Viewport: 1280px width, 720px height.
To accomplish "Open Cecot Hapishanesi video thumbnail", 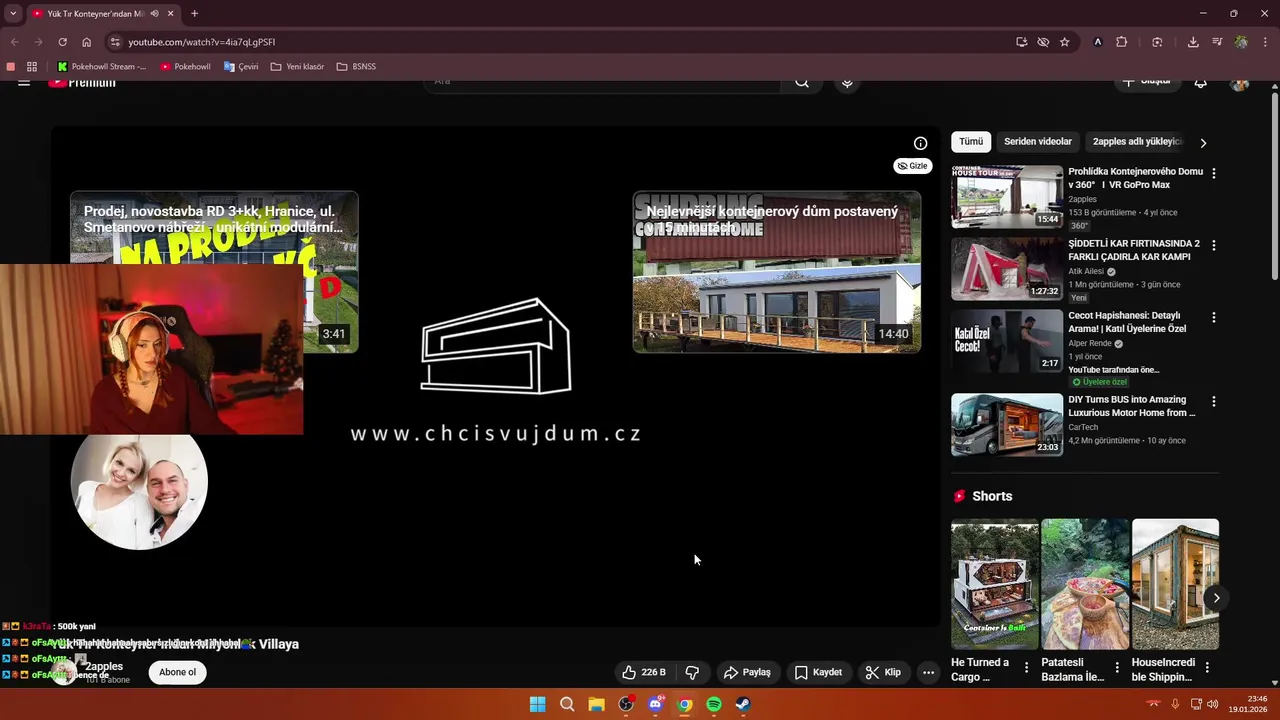I will point(1007,340).
